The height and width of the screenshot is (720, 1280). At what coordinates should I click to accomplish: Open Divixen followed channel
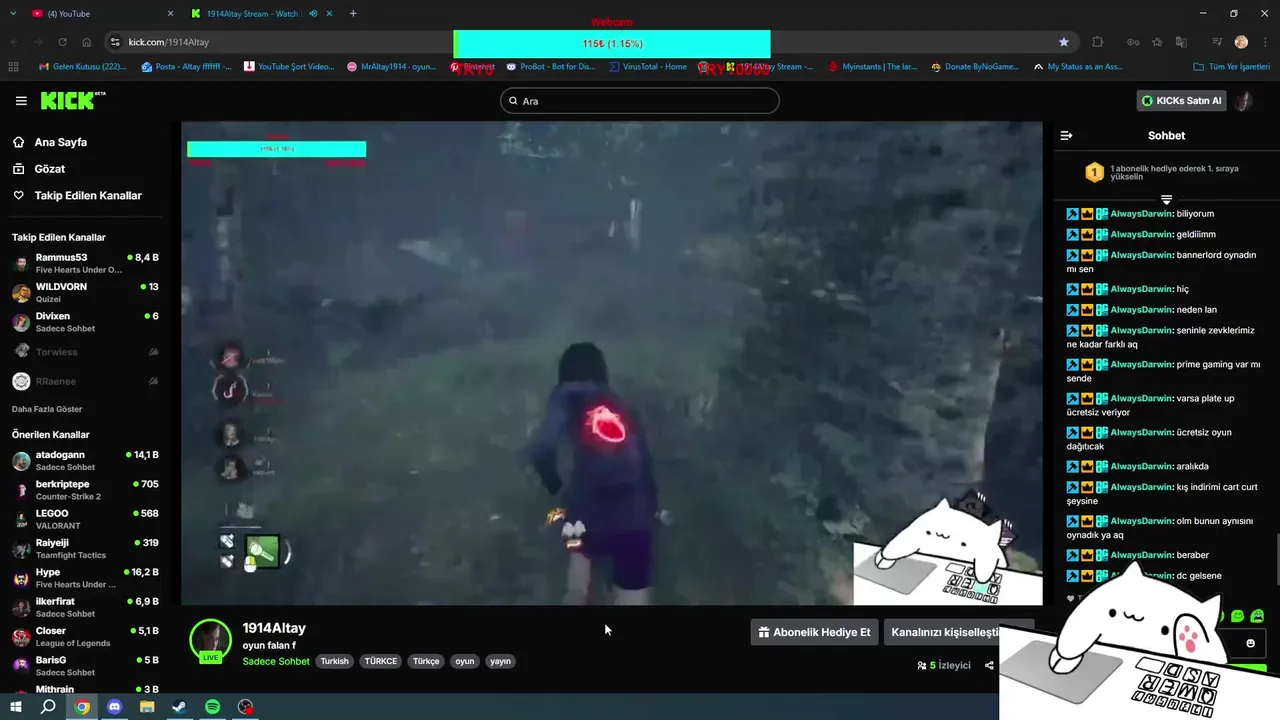tap(84, 322)
